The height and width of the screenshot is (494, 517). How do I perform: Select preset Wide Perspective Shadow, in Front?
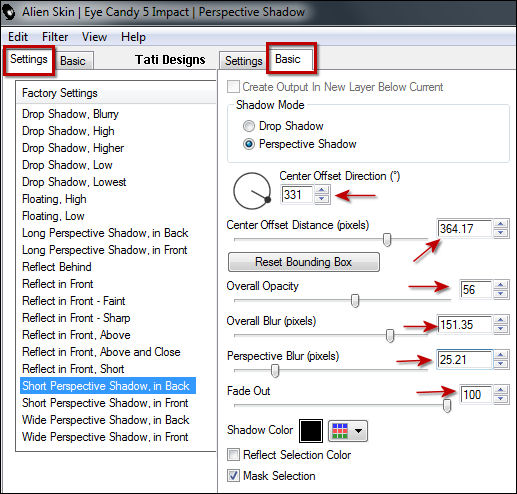pos(105,437)
